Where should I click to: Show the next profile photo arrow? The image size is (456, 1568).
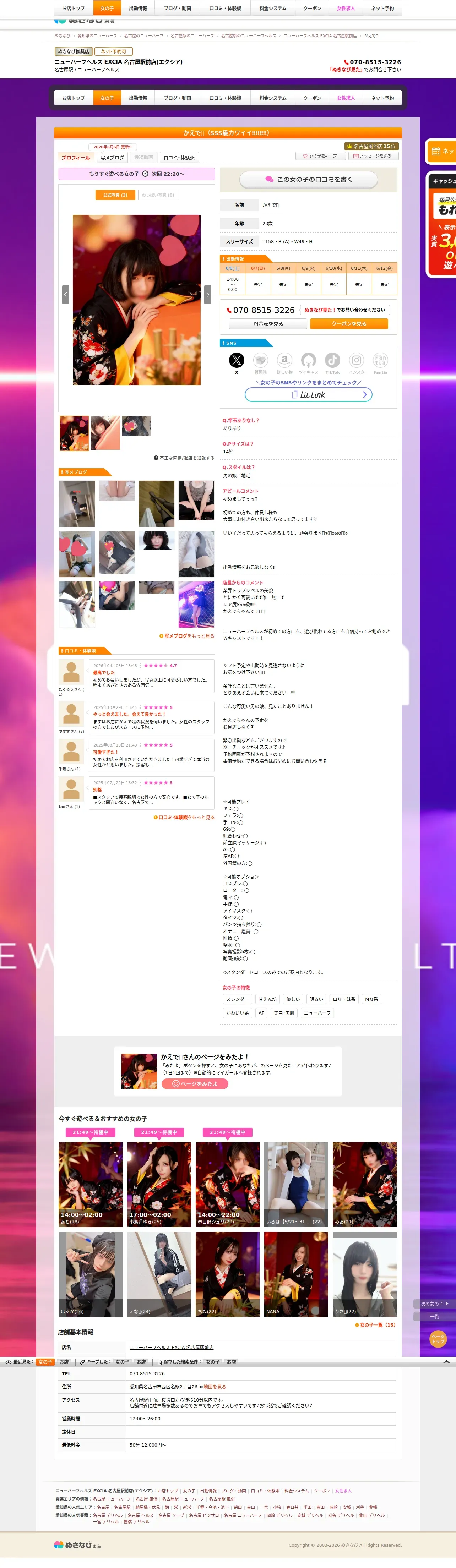click(x=208, y=295)
